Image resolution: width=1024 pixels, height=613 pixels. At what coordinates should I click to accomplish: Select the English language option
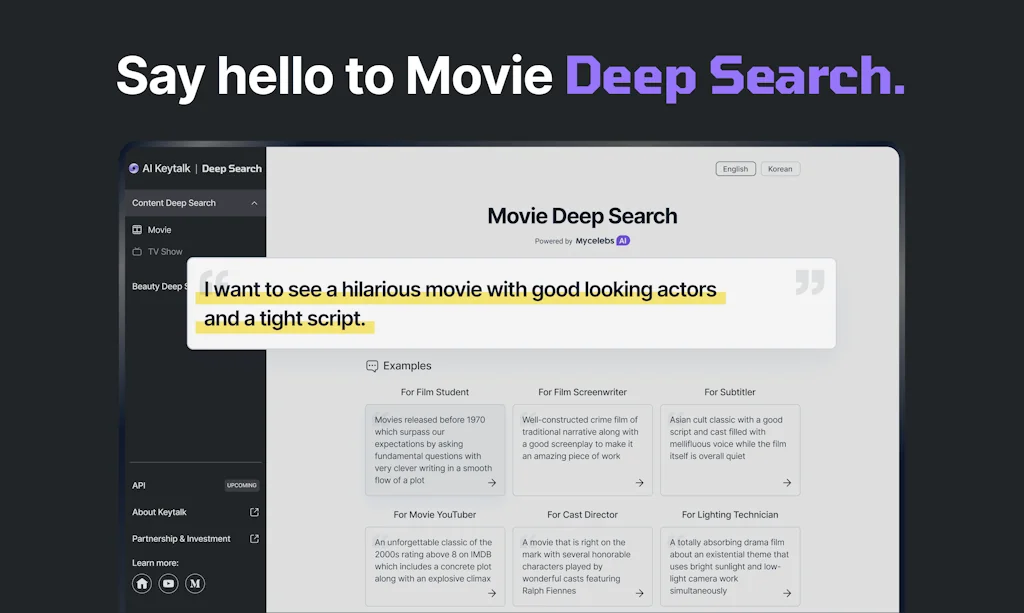[x=735, y=168]
